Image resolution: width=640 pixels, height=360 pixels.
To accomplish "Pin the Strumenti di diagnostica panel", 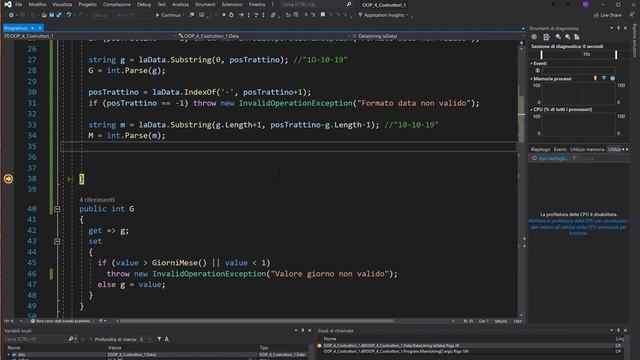I will pos(618,28).
